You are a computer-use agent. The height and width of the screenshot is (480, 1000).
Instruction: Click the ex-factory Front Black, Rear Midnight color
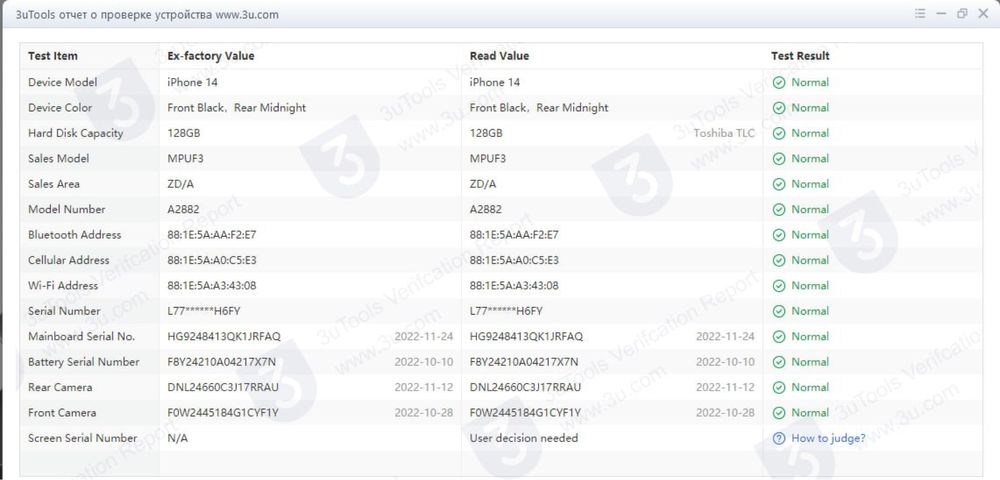coord(237,108)
